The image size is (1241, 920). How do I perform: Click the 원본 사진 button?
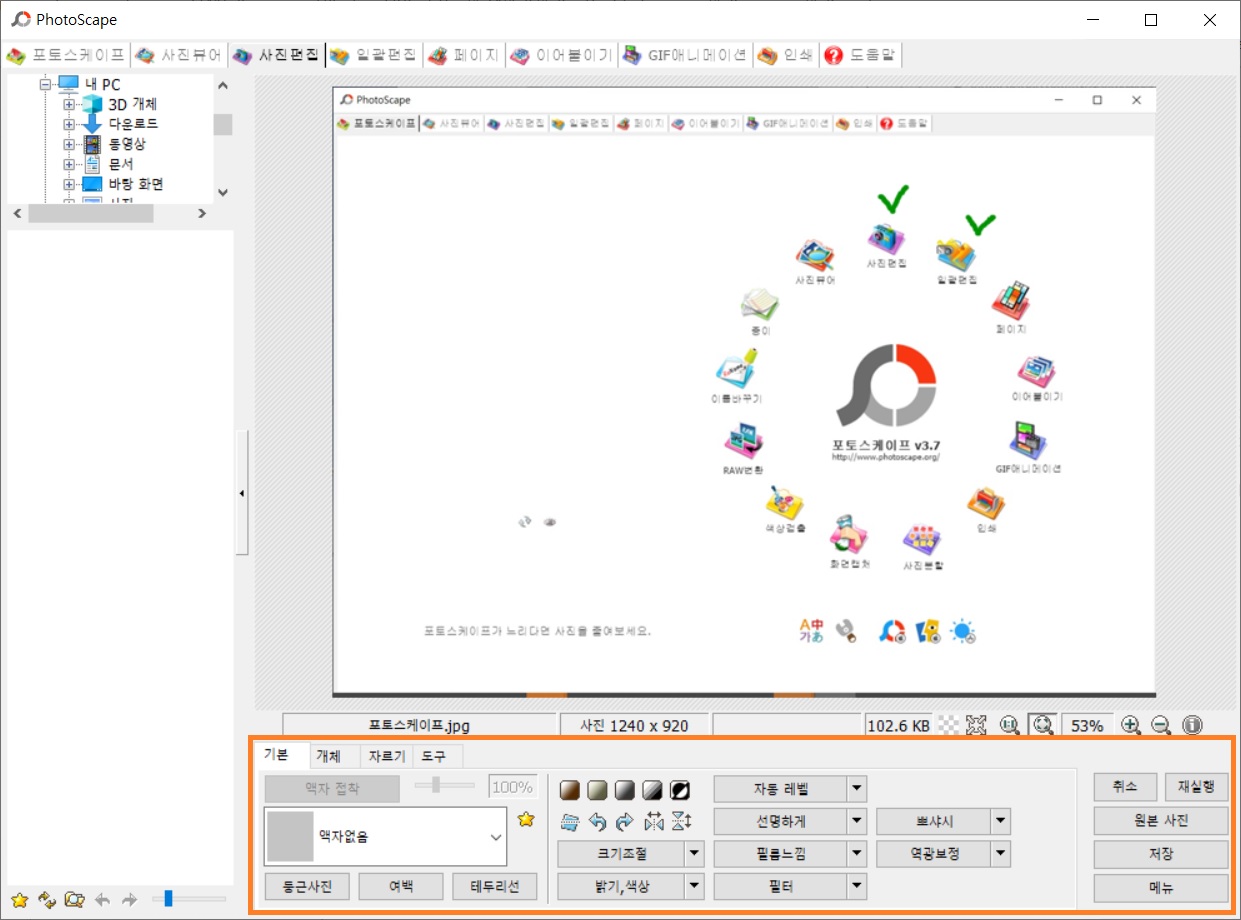[x=1161, y=821]
